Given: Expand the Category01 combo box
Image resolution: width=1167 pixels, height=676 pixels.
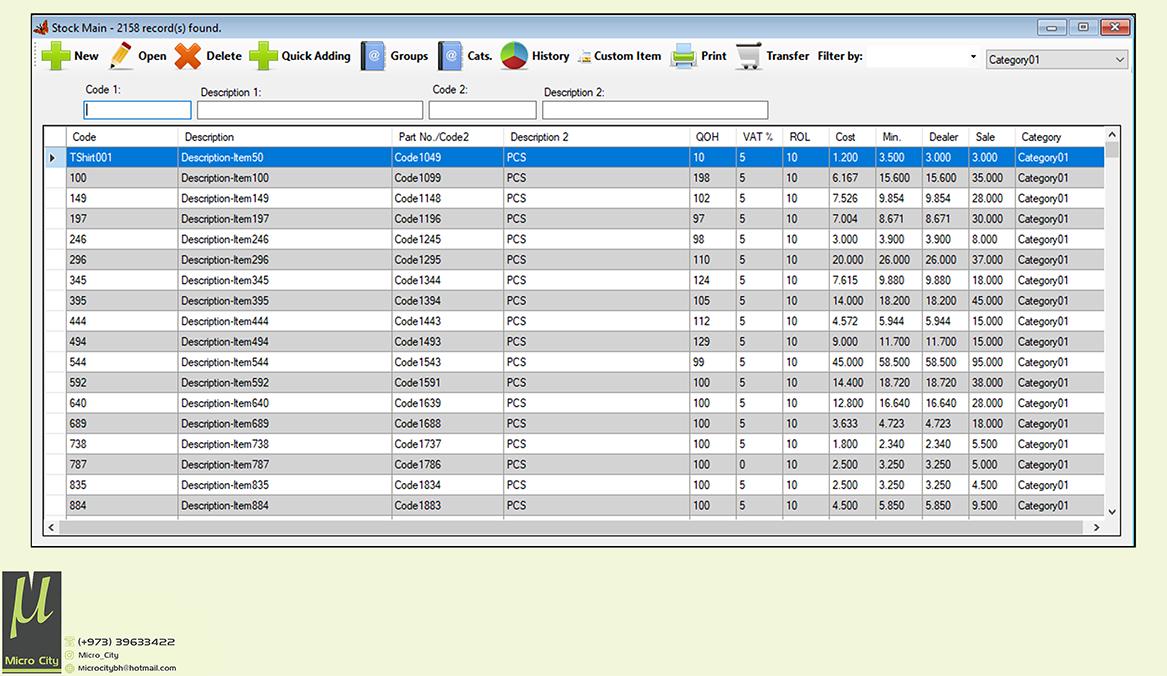Looking at the screenshot, I should click(x=1119, y=60).
